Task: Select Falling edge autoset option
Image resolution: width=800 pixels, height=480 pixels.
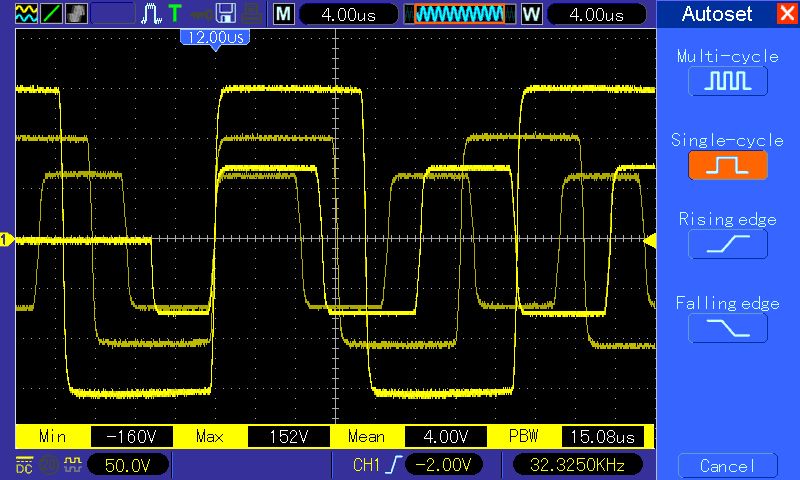Action: click(727, 327)
